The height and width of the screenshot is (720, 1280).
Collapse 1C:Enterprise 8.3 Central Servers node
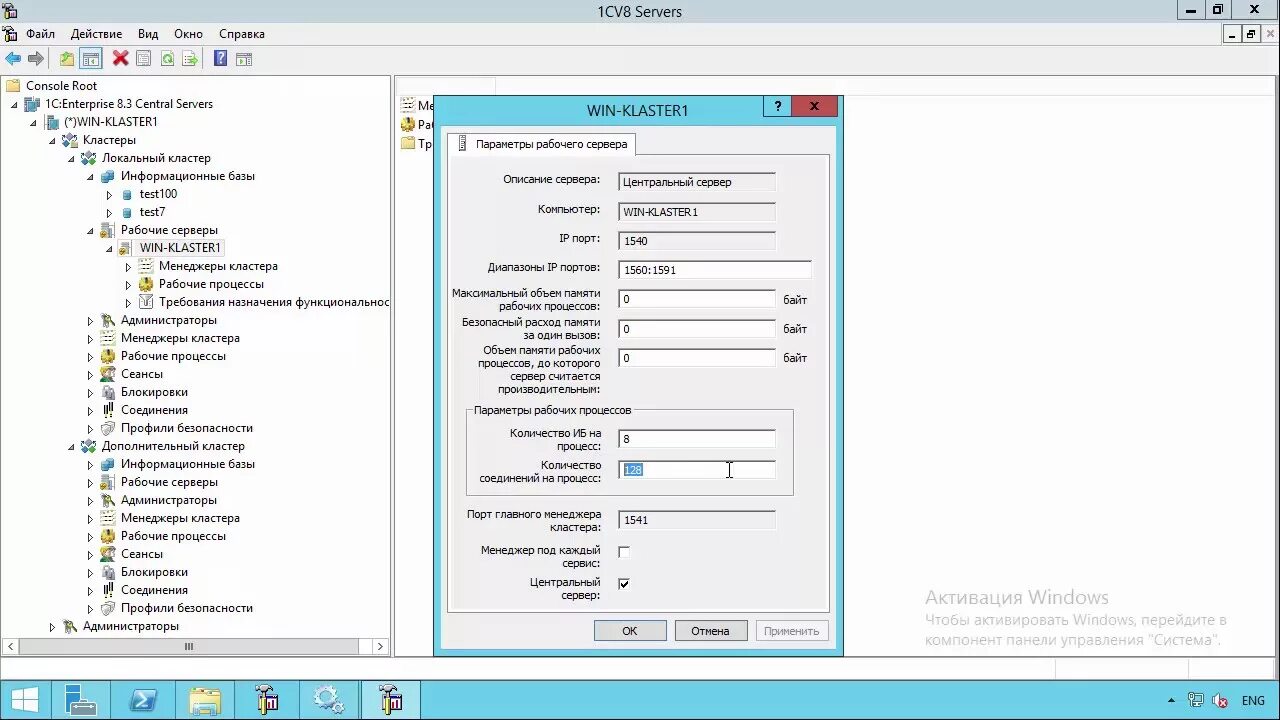14,104
